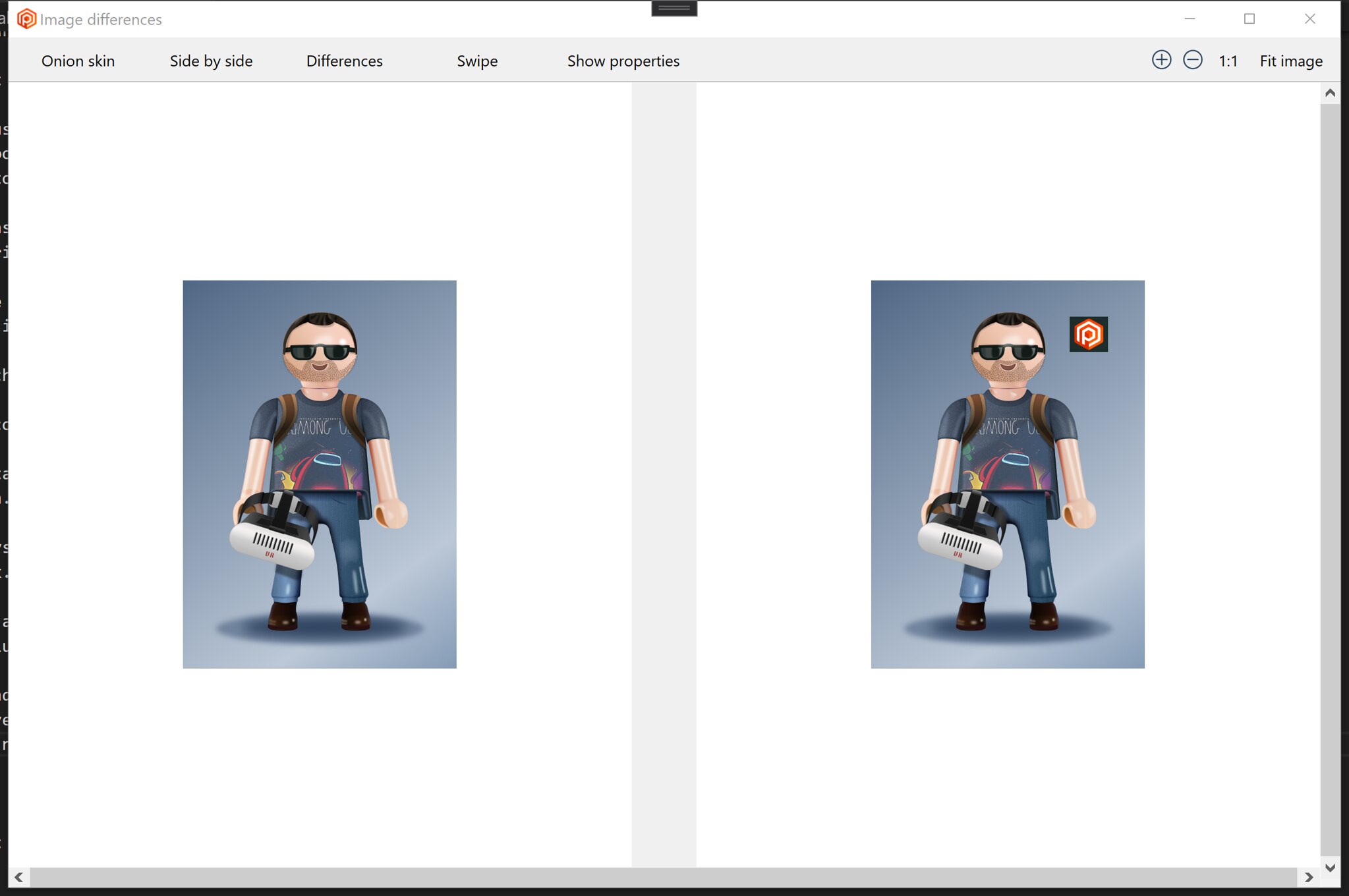The image size is (1349, 896).
Task: Select Side by side view
Action: click(x=211, y=61)
